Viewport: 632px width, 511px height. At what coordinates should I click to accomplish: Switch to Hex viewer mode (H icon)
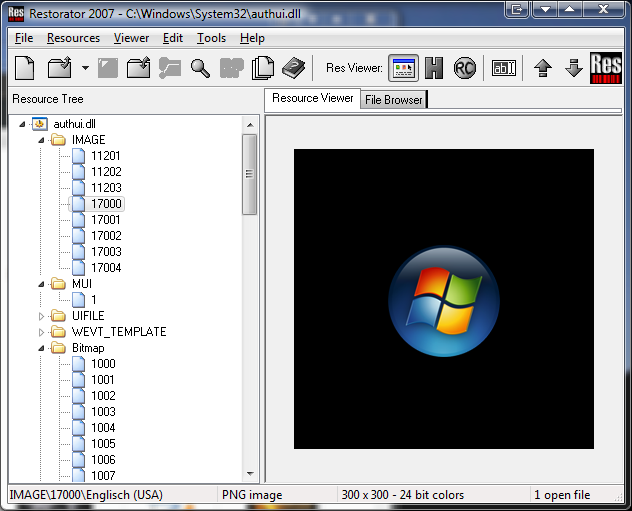(x=434, y=68)
